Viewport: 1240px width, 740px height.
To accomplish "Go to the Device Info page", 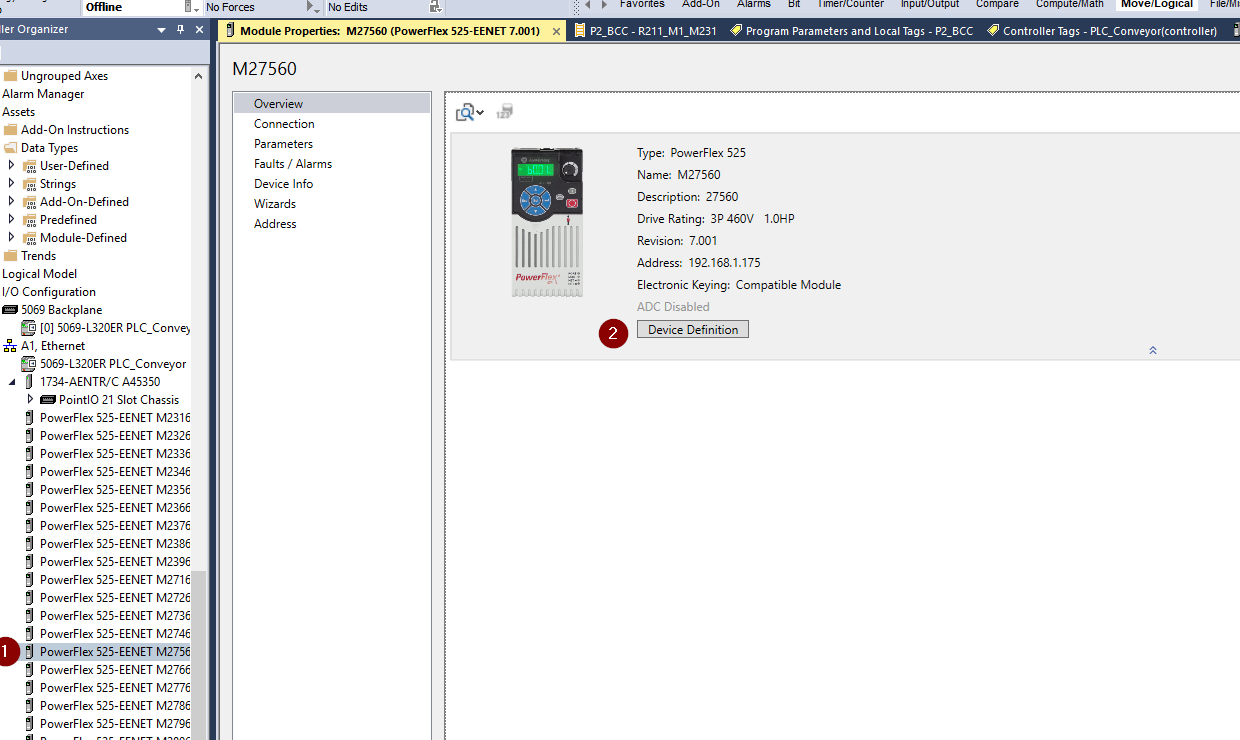I will tap(283, 184).
